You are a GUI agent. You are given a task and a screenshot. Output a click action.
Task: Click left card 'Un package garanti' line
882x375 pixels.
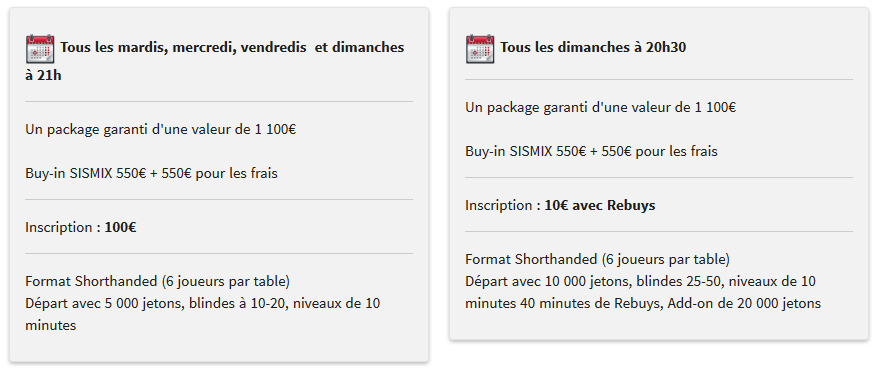(161, 130)
